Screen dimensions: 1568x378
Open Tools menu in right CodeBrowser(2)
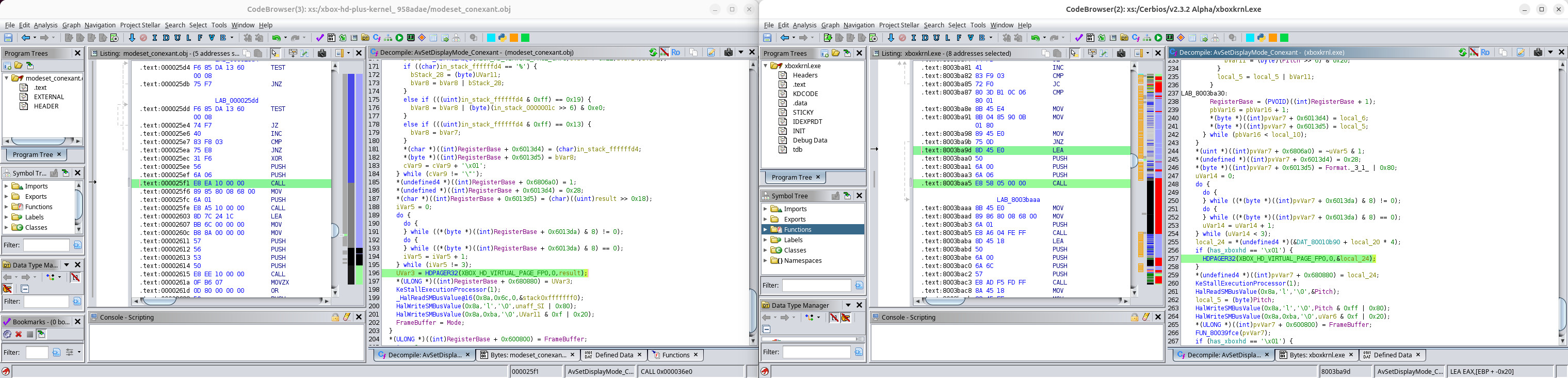click(978, 25)
